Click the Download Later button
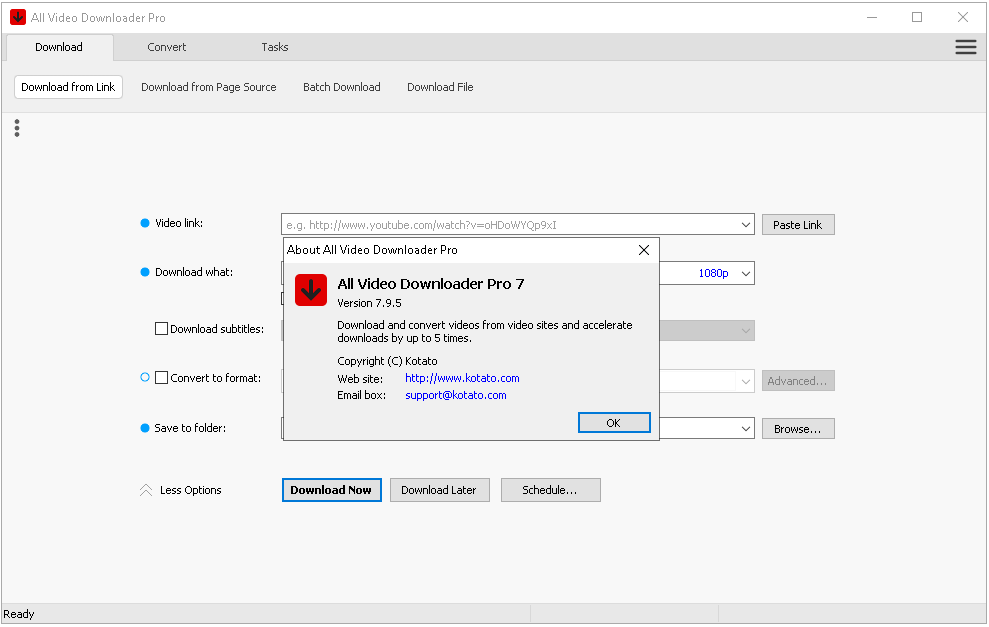This screenshot has height=627, width=989. pos(440,490)
